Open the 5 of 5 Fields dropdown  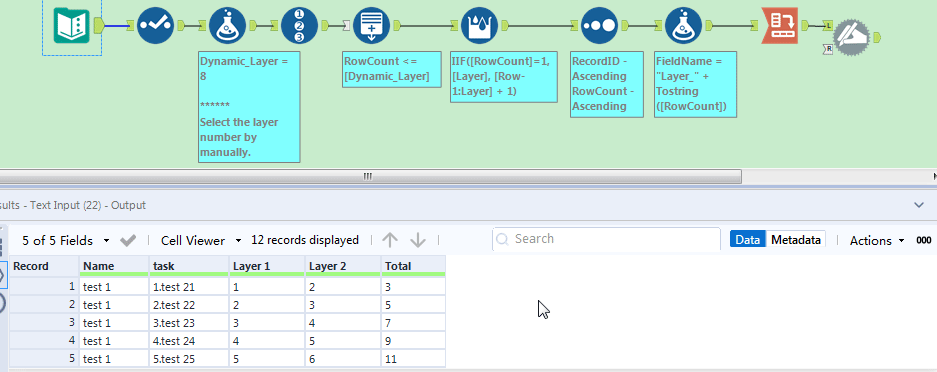(x=66, y=240)
